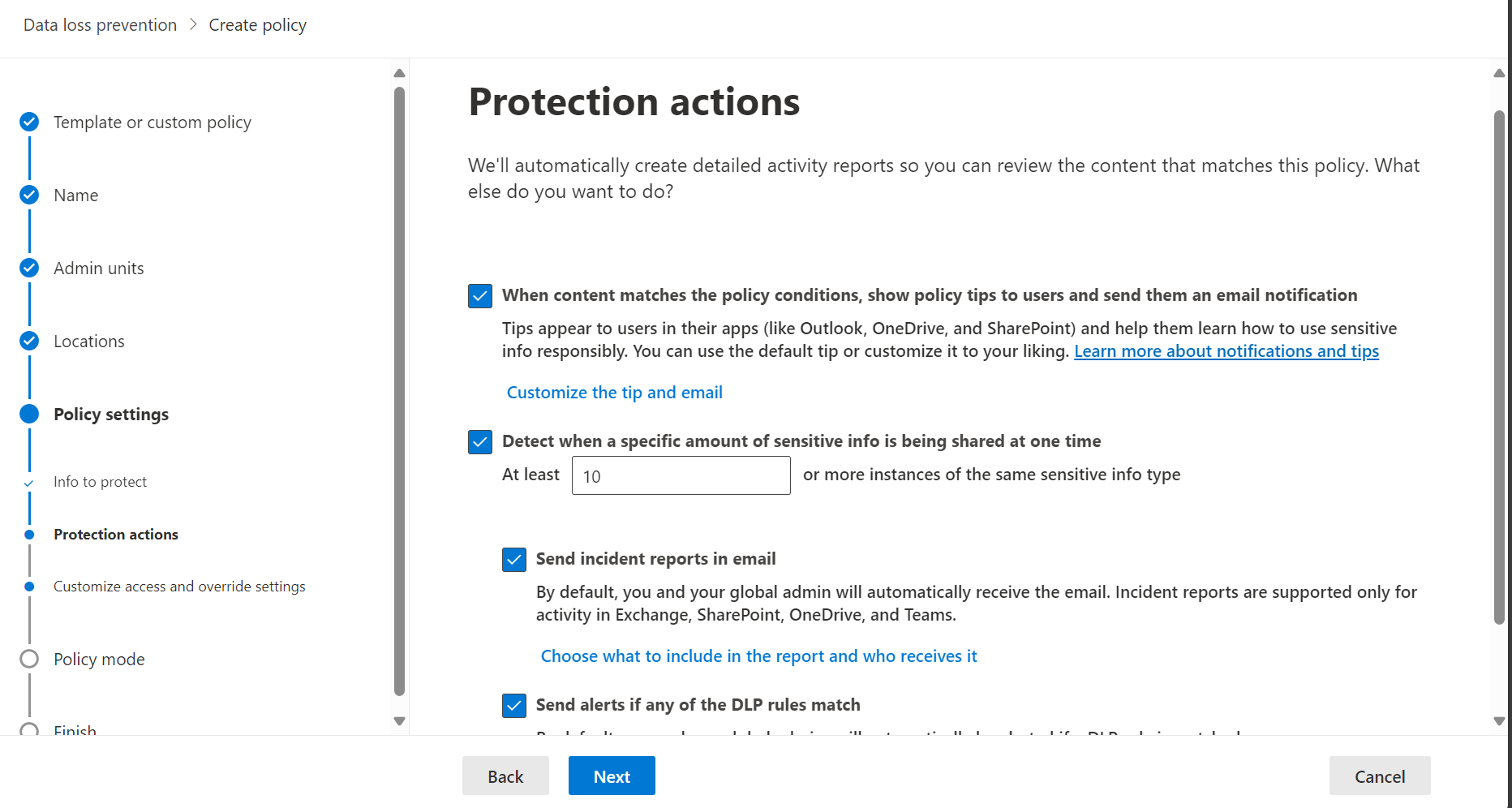Open Learn more about notifications and tips

[x=1226, y=350]
